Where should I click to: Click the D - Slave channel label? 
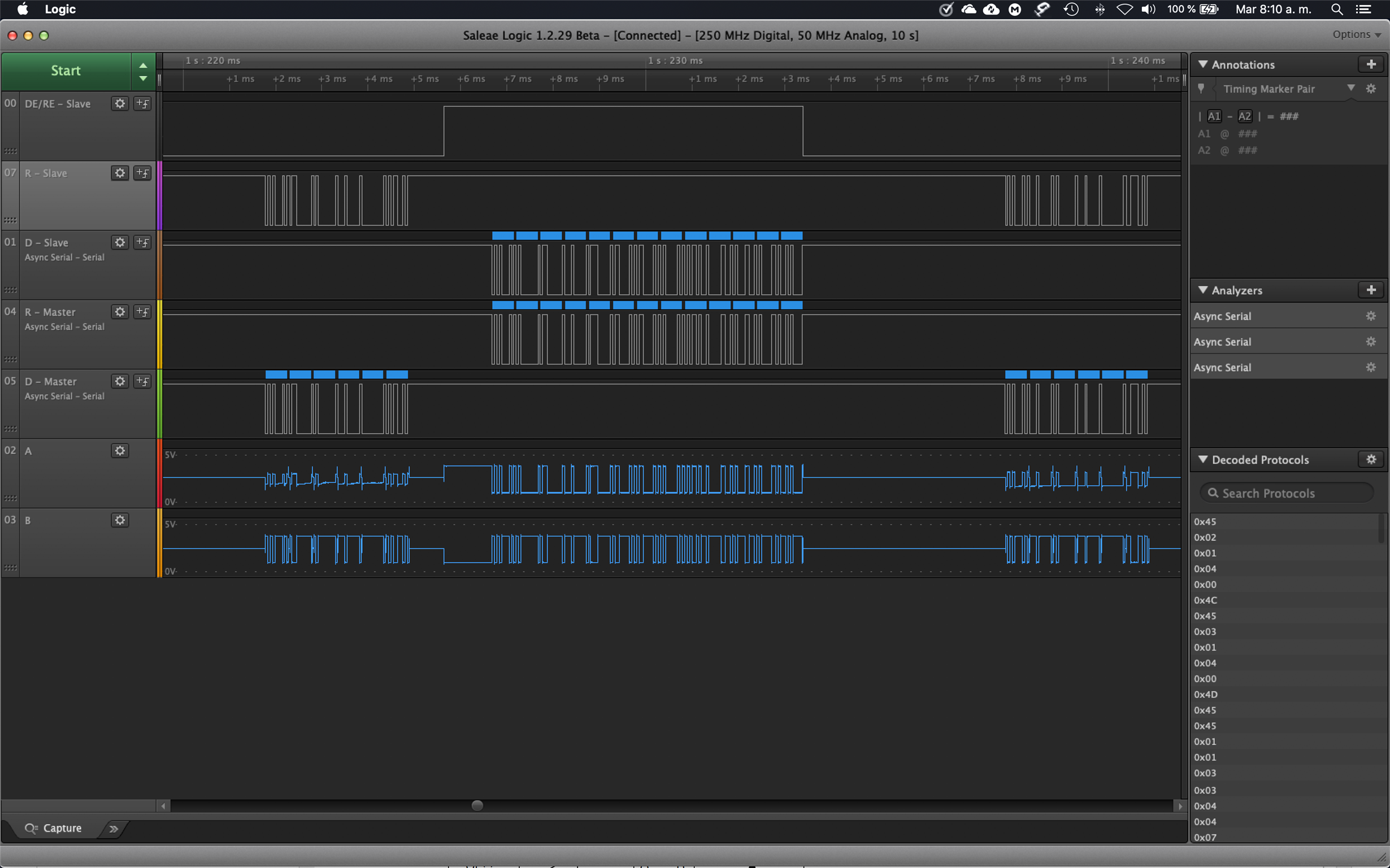tap(46, 243)
